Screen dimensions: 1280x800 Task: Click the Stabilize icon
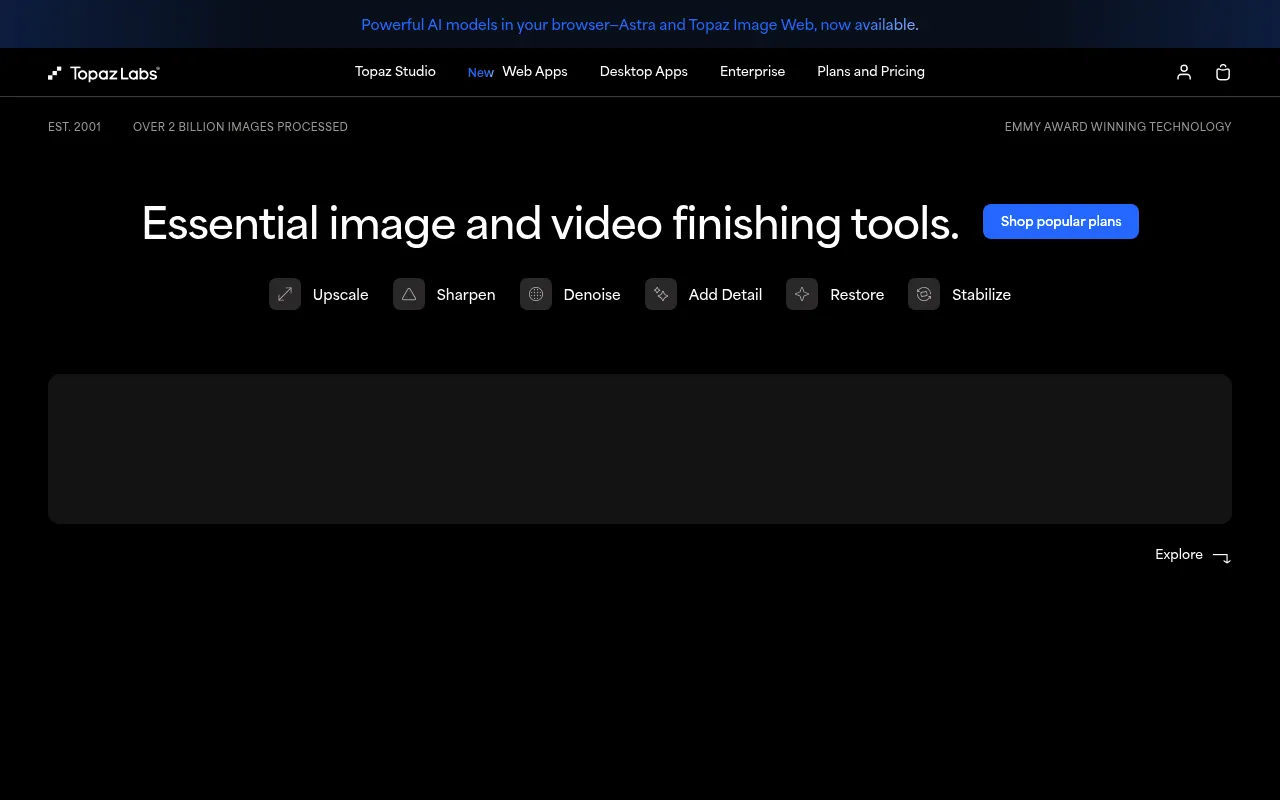point(924,294)
